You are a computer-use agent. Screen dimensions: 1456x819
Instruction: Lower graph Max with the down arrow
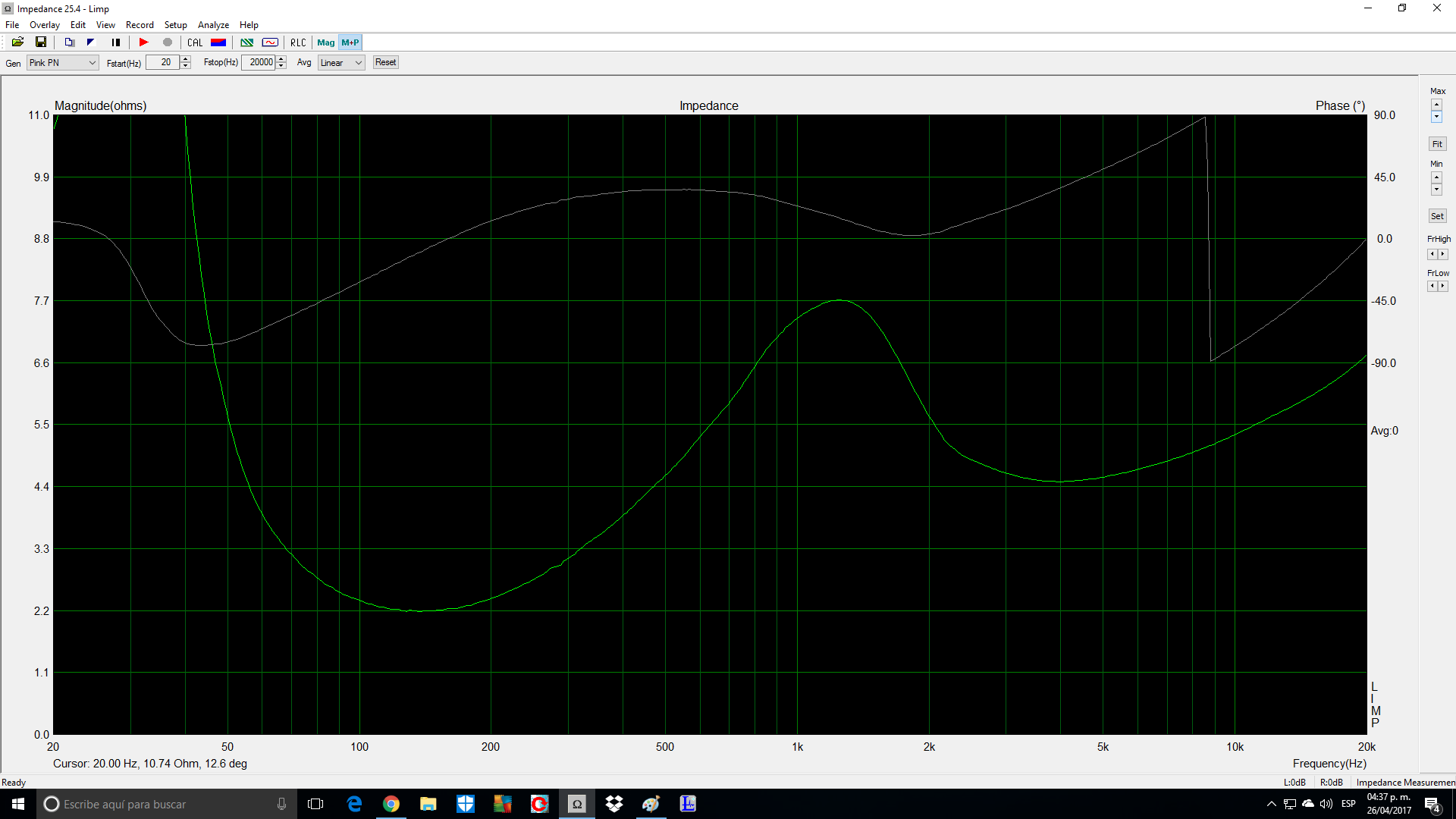[x=1436, y=117]
